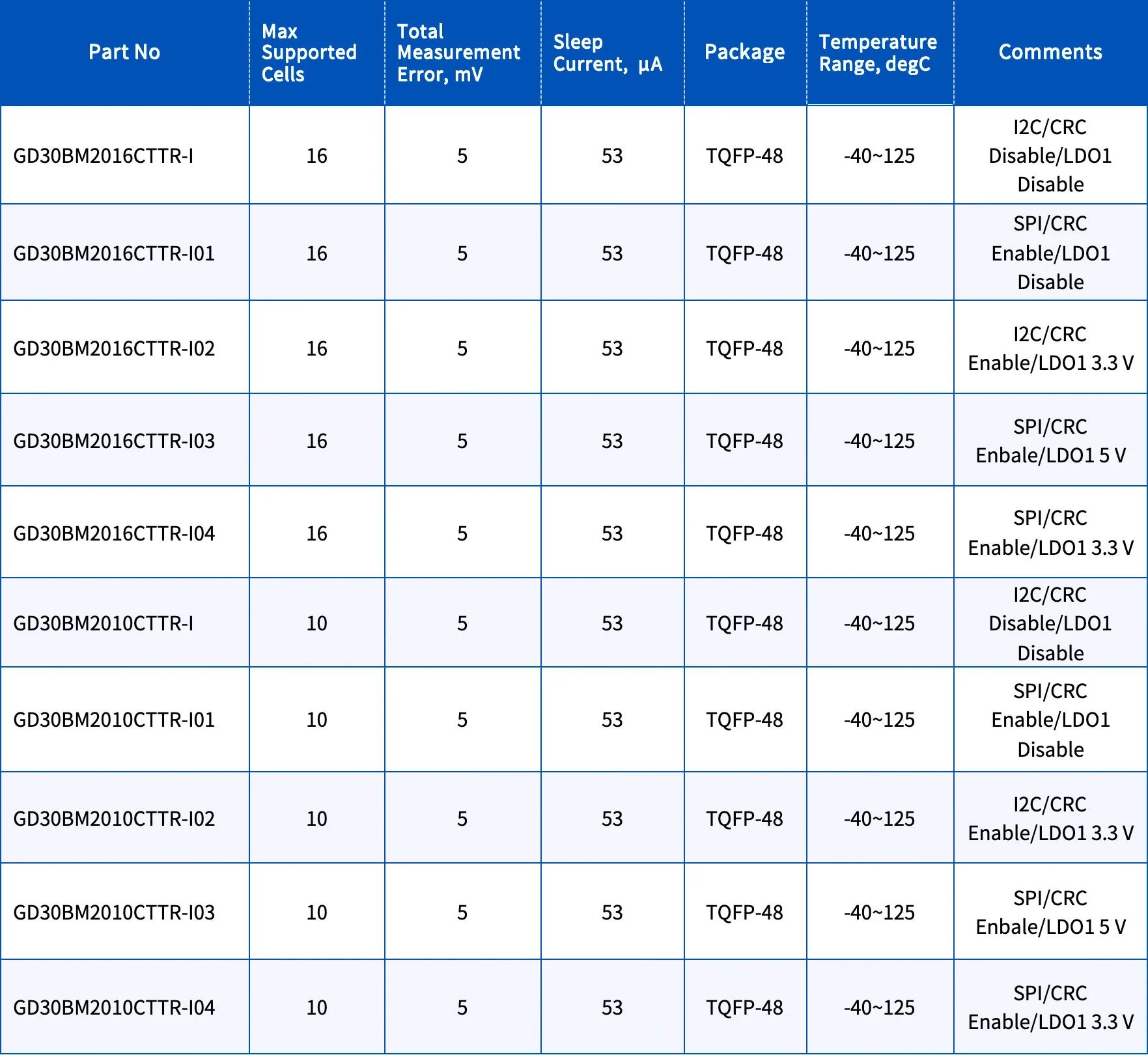Select the GD30BM2016CTTR-I02 cell
This screenshot has width=1148, height=1055.
114,348
